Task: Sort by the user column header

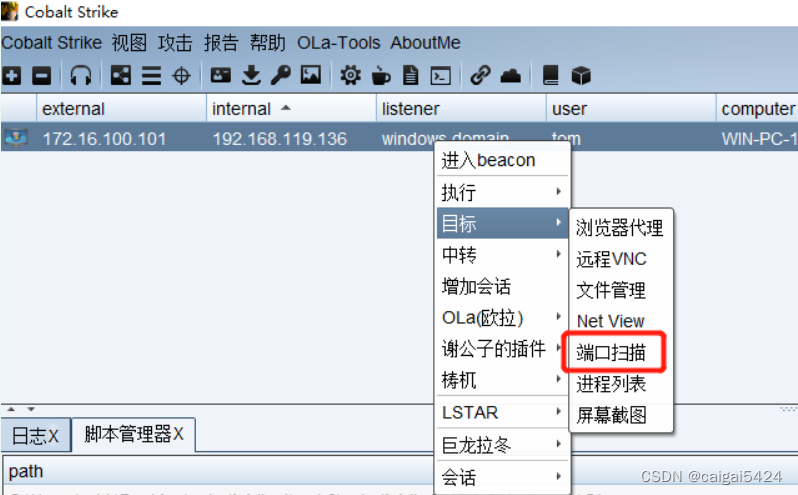Action: coord(631,108)
